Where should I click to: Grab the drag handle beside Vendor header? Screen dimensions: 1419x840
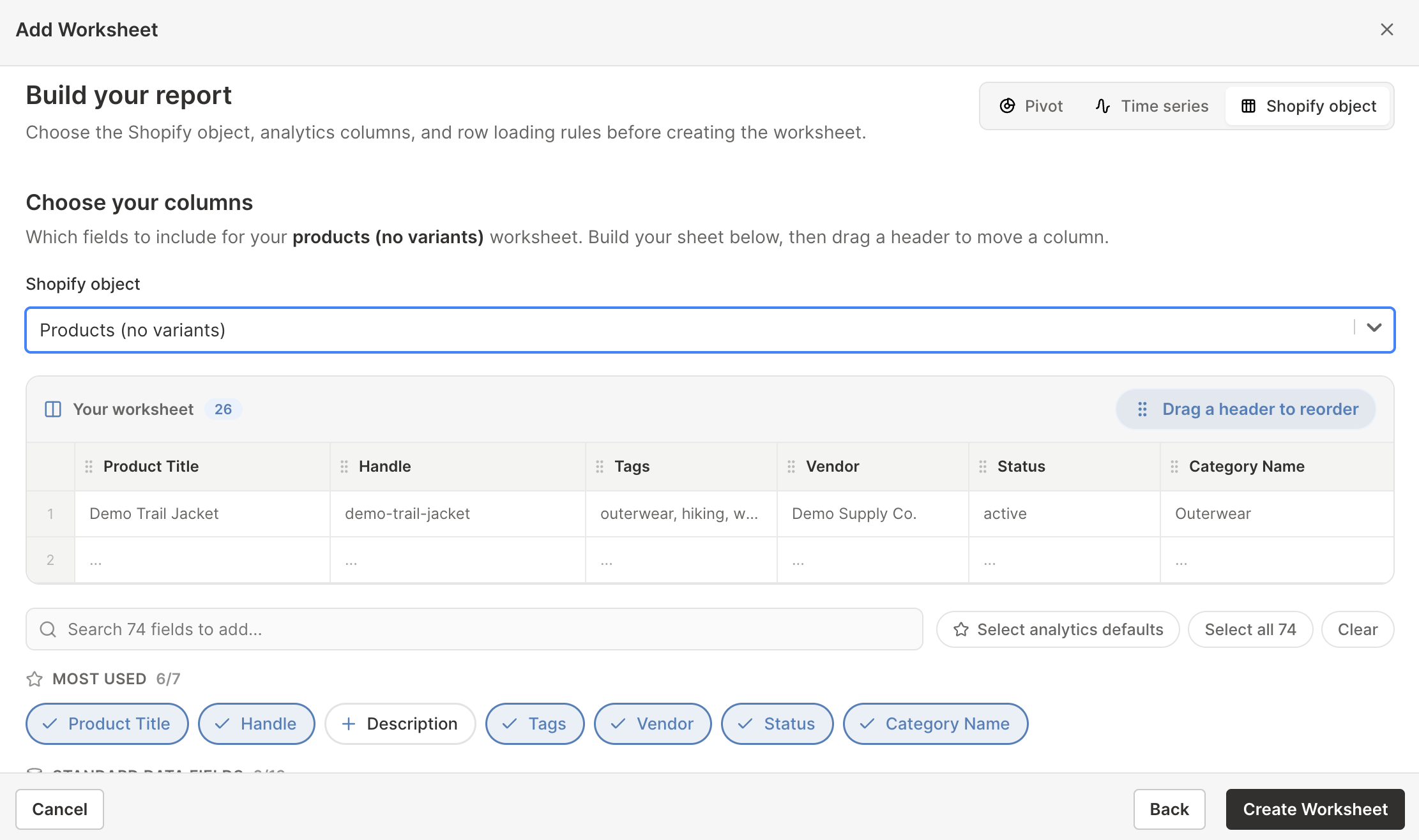(791, 467)
